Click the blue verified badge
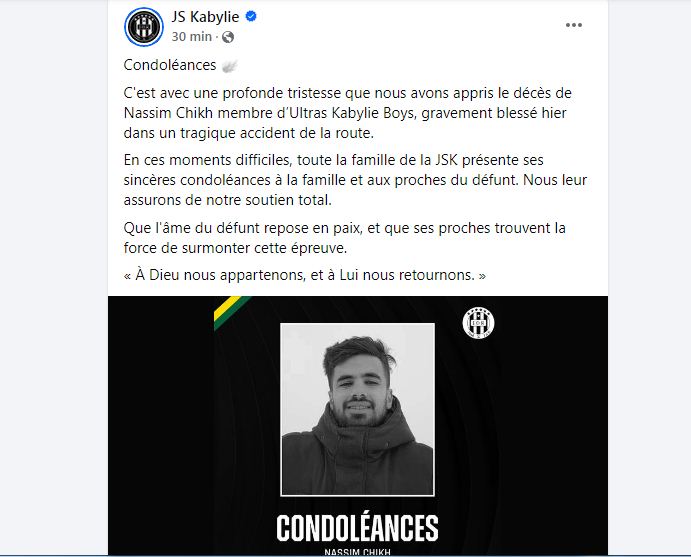691x557 pixels. tap(251, 17)
